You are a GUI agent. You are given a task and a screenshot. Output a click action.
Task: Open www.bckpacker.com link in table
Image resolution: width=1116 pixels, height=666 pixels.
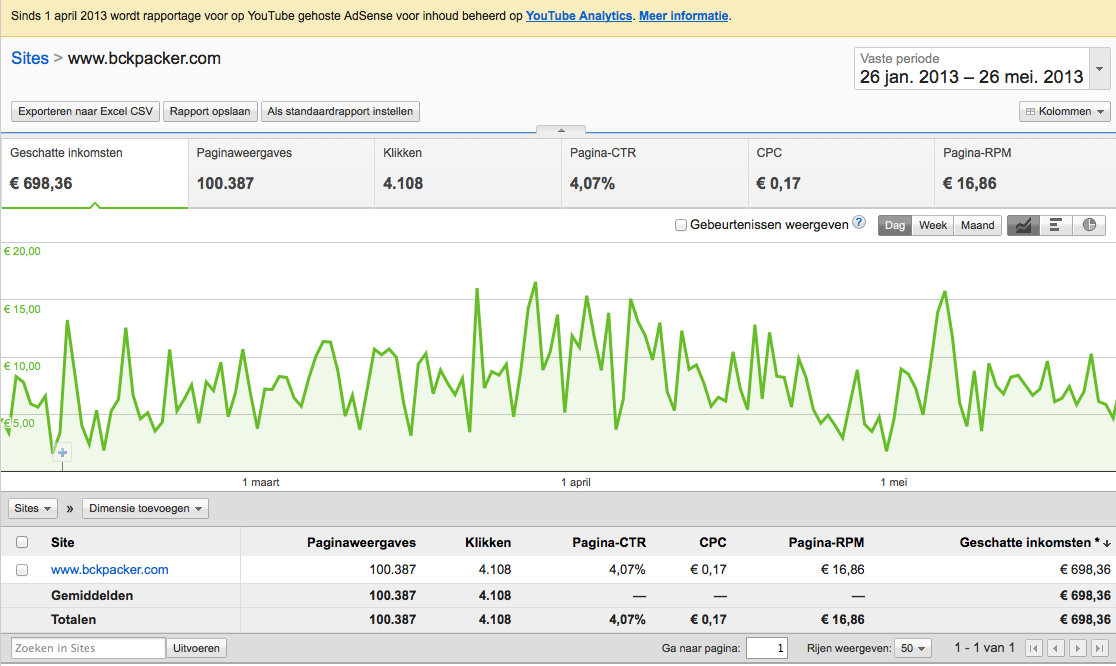110,570
